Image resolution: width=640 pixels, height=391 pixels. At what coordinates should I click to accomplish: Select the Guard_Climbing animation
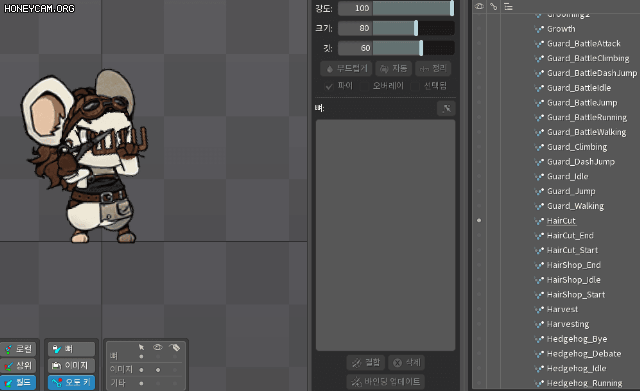(577, 147)
